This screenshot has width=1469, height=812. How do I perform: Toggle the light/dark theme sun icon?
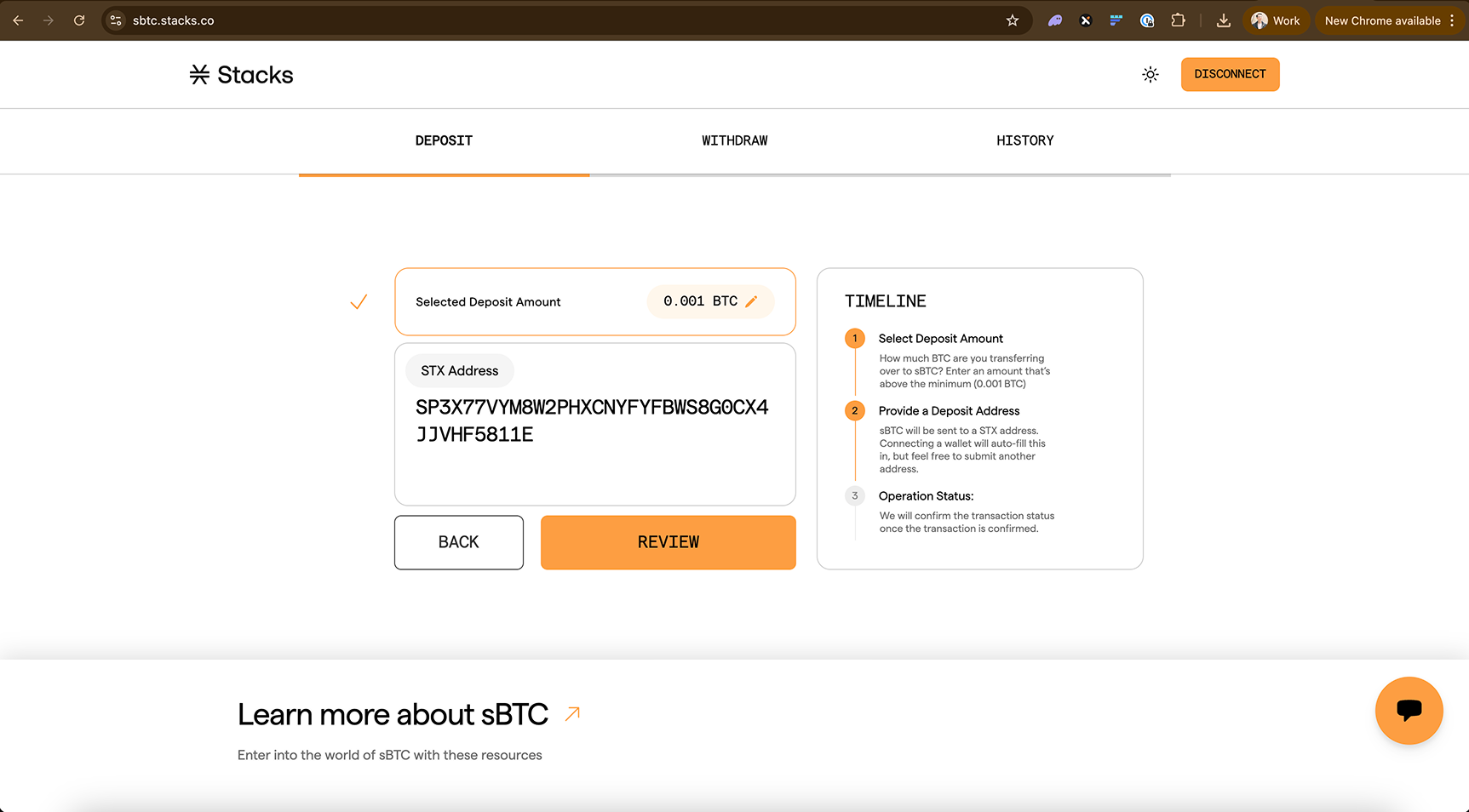coord(1150,75)
